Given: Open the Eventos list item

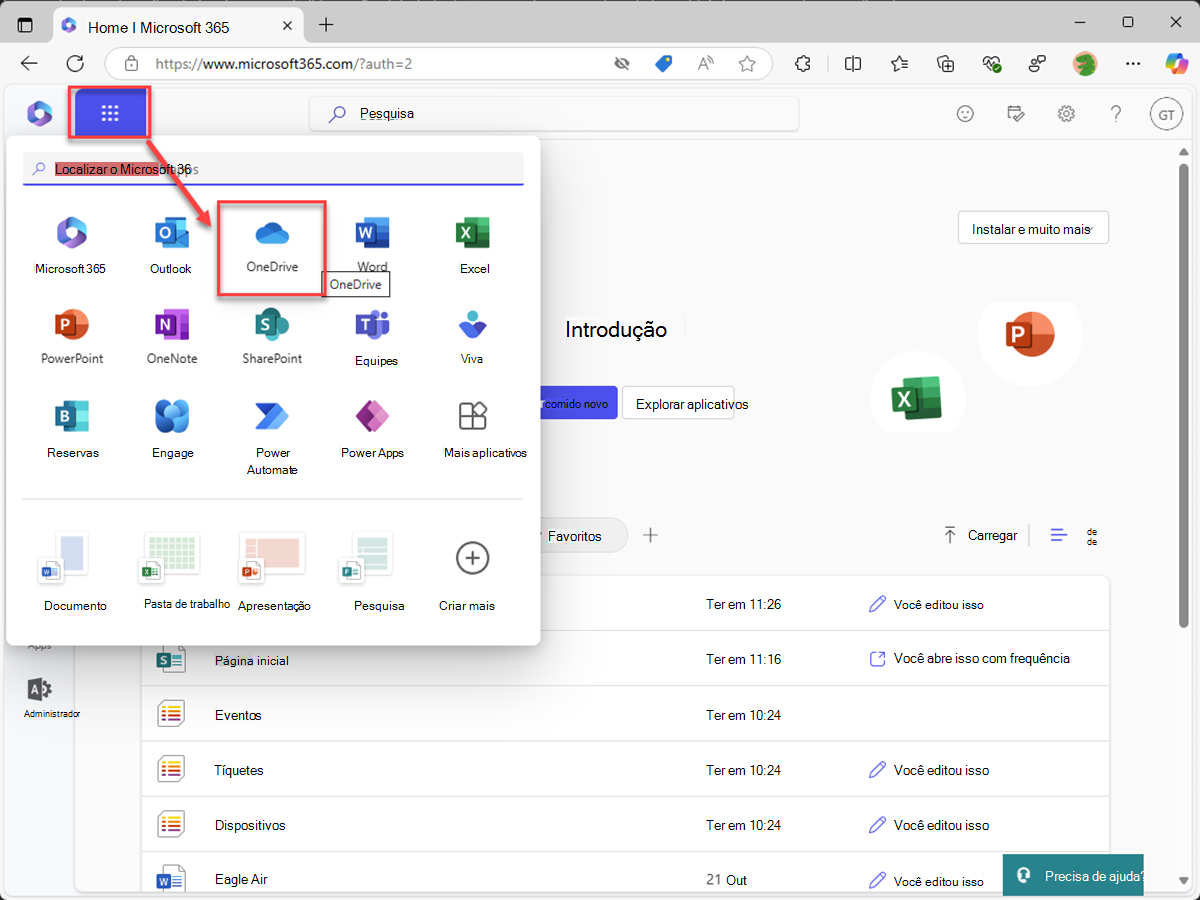Looking at the screenshot, I should click(x=625, y=714).
